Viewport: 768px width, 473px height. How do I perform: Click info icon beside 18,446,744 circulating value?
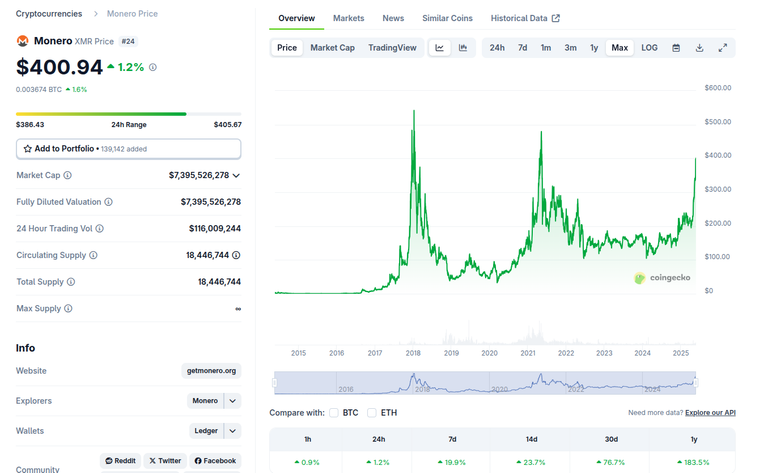[x=236, y=255]
